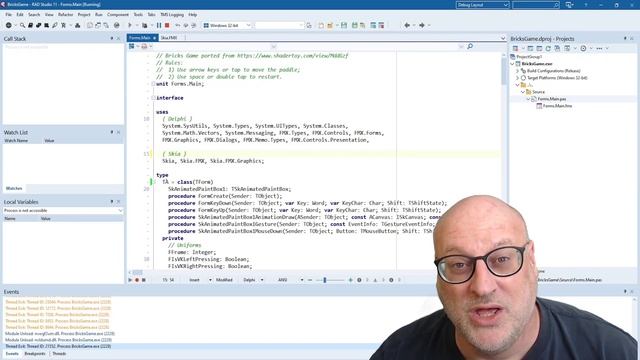Click the zoom-in plus icon in the editor status bar
640x360 pixels.
(350, 280)
